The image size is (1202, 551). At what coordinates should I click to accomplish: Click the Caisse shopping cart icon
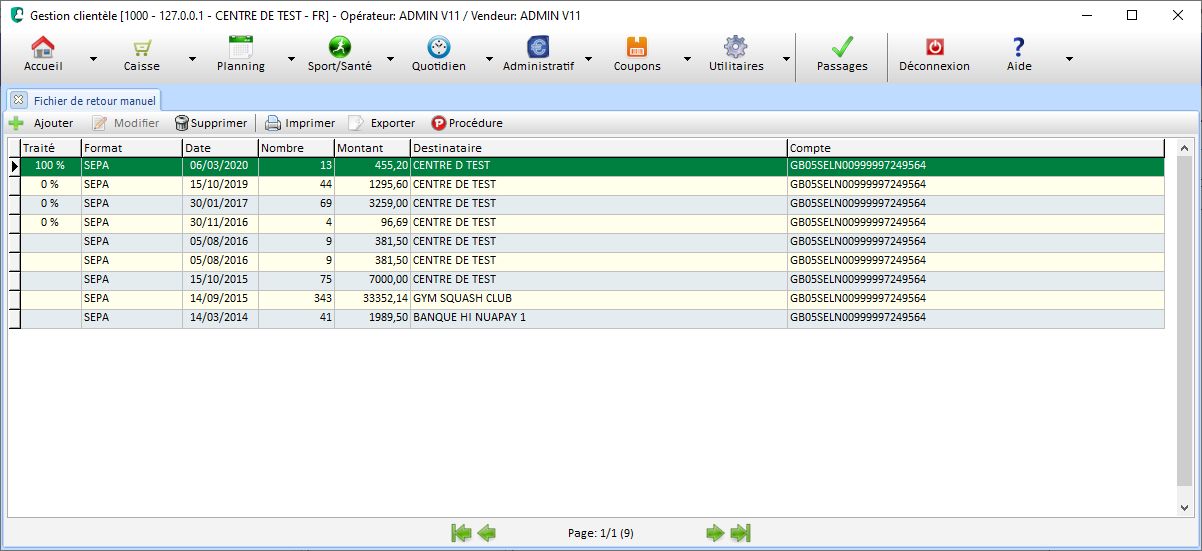tap(142, 48)
